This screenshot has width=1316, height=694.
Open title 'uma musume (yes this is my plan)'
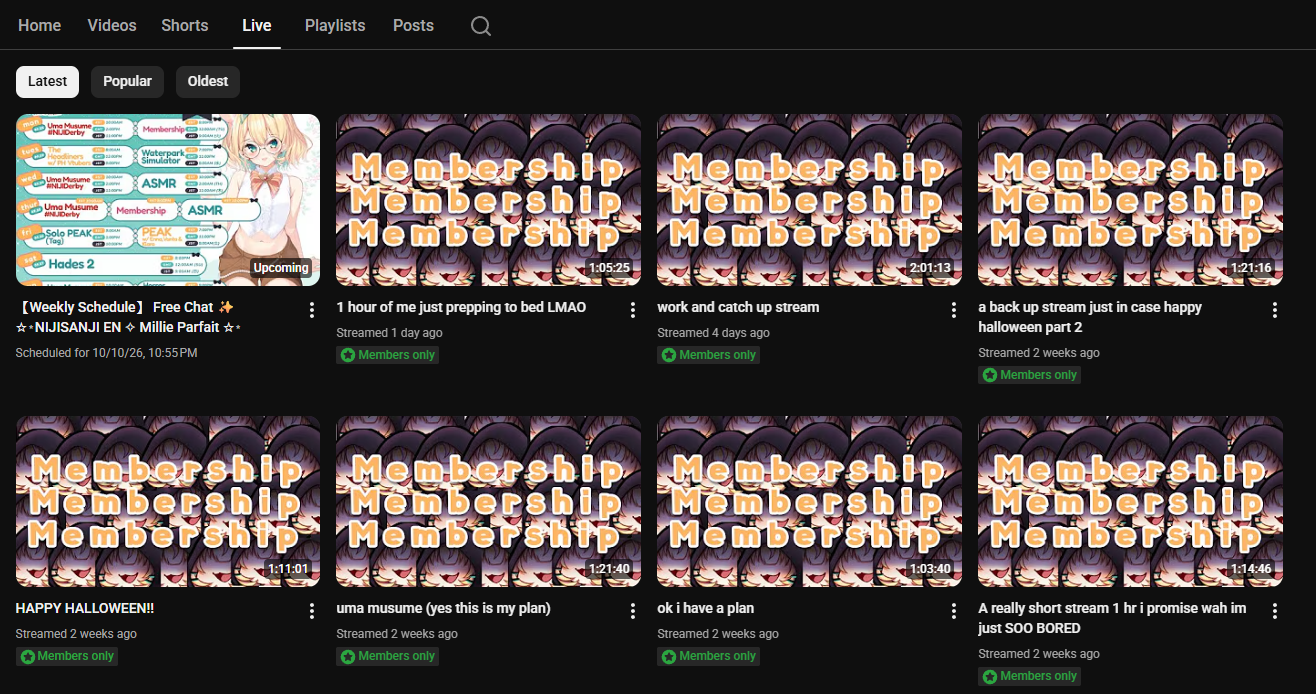pyautogui.click(x=443, y=608)
